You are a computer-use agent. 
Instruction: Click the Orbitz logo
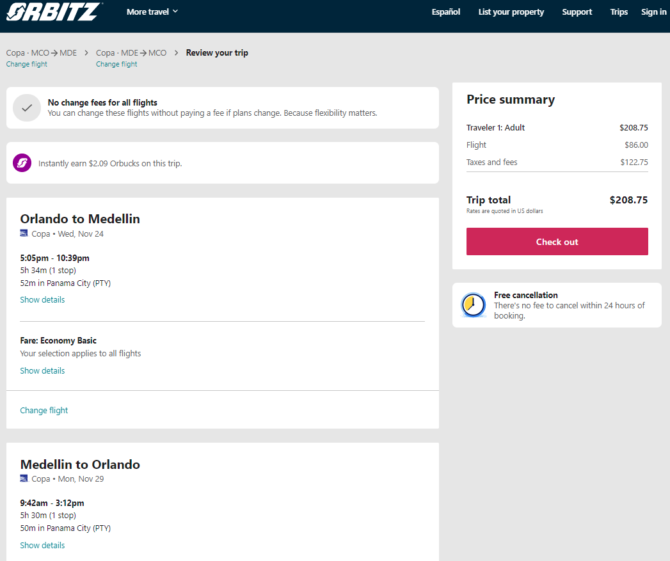pos(53,12)
